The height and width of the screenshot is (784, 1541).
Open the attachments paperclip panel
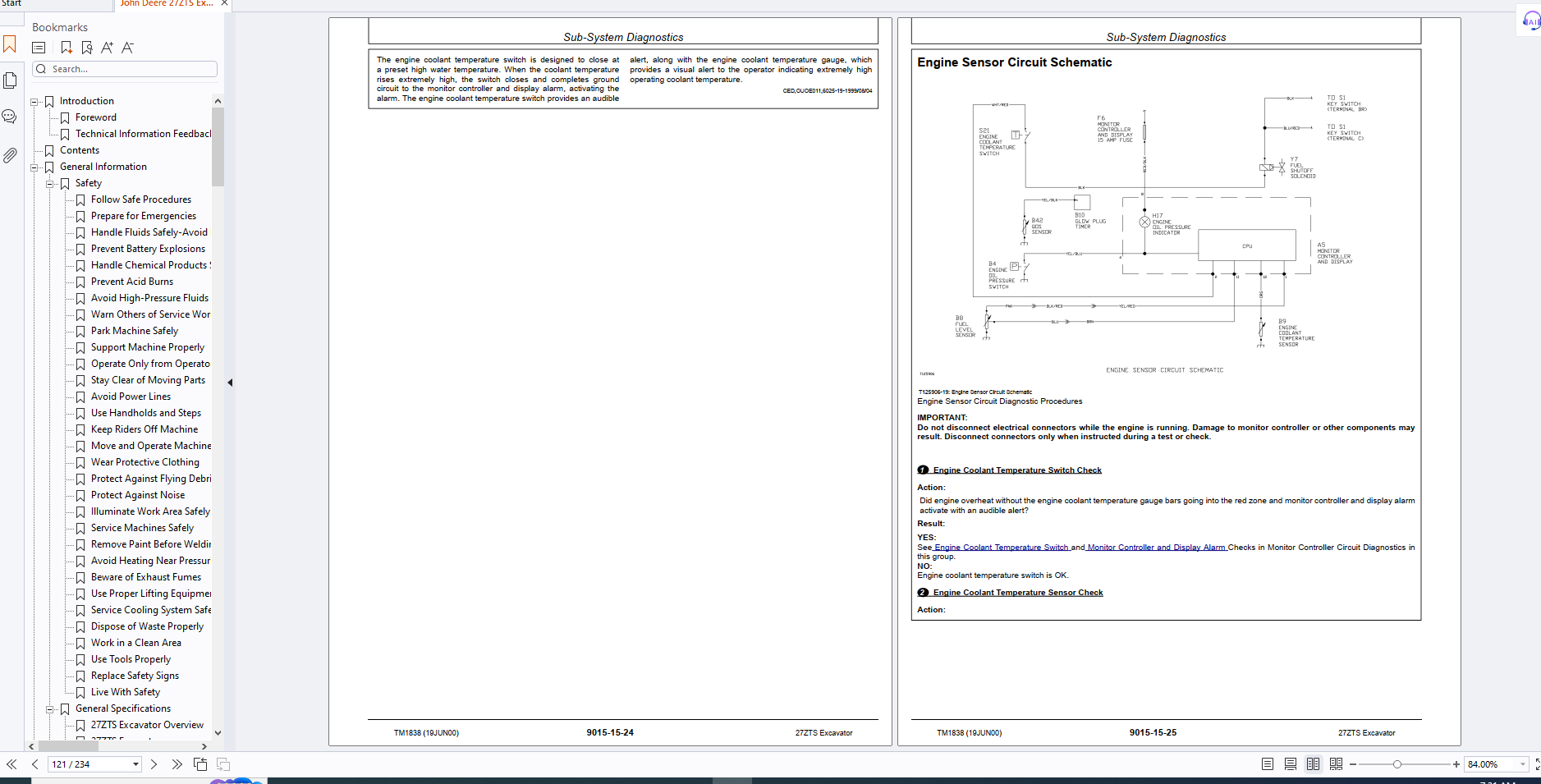click(10, 155)
